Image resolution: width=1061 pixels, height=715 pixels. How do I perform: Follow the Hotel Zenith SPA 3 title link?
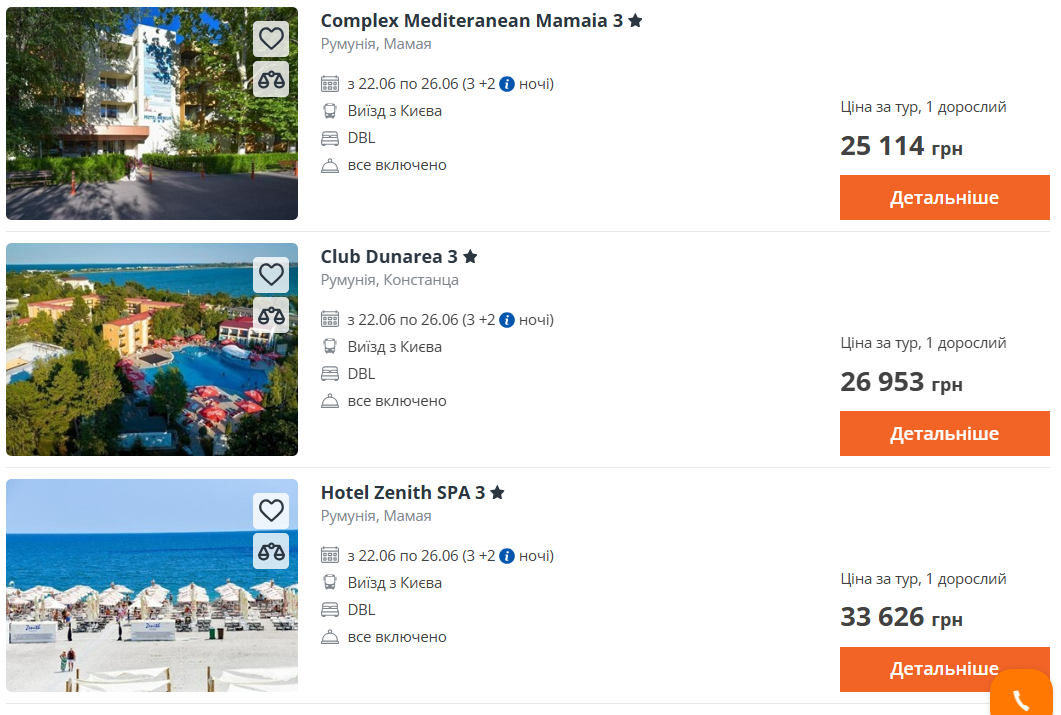pyautogui.click(x=403, y=493)
